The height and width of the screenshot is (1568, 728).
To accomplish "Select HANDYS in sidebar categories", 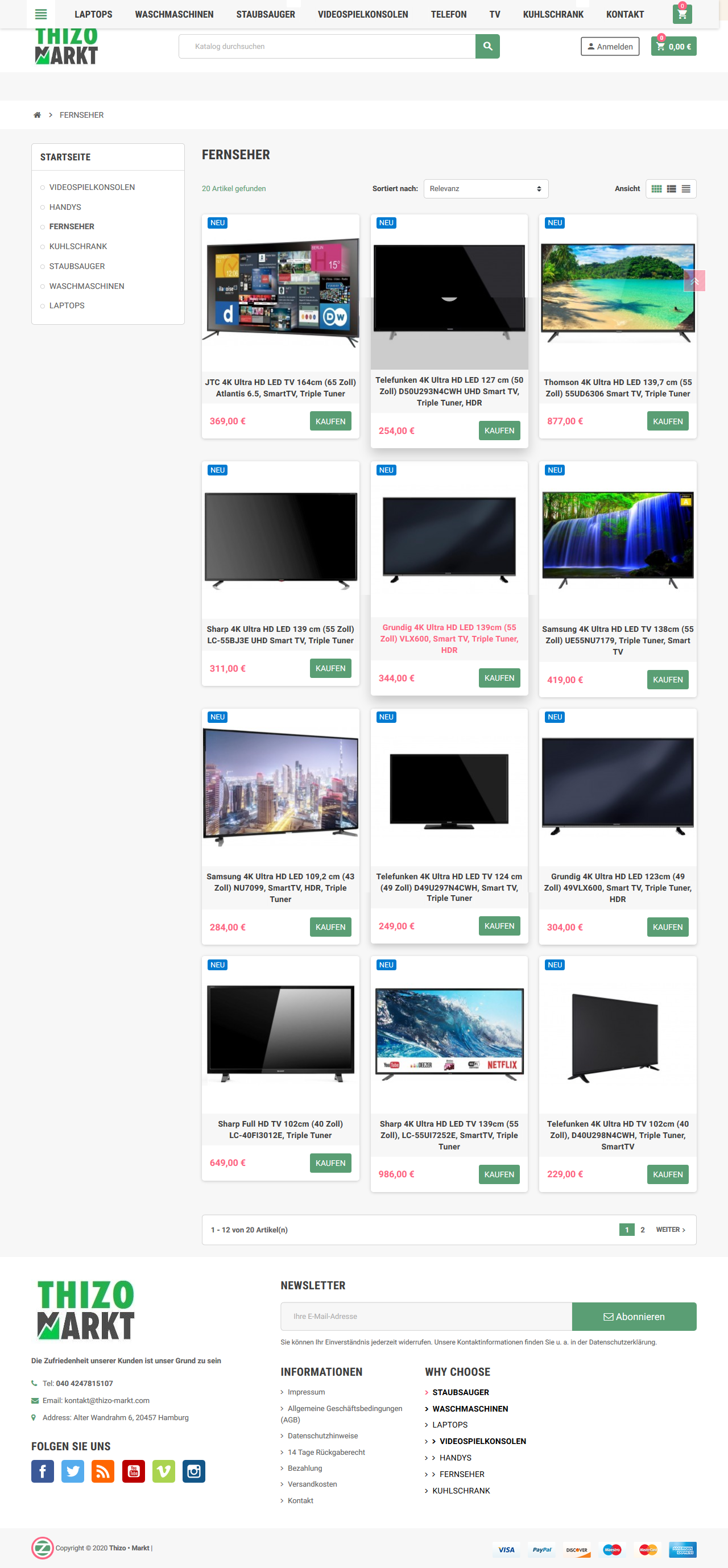I will point(65,207).
